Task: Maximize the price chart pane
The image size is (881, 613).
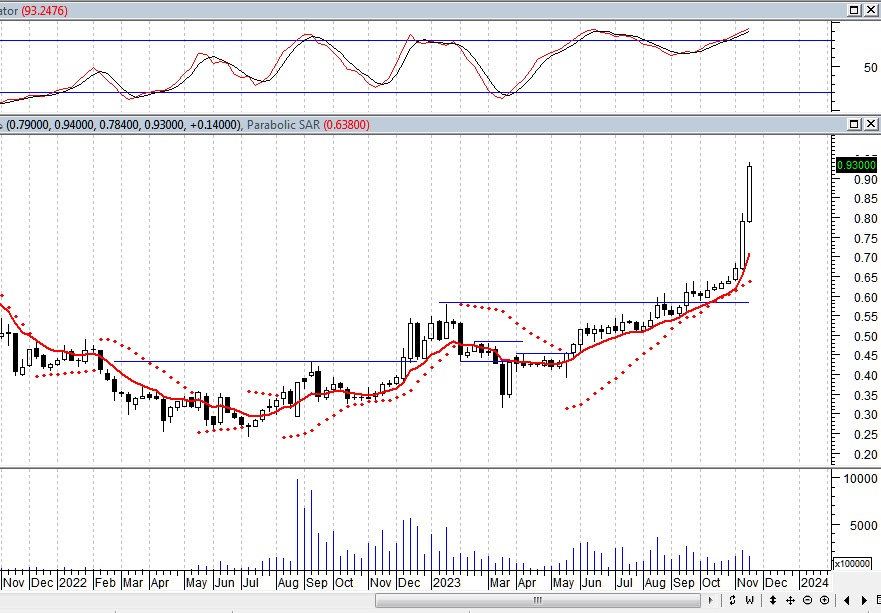Action: pos(853,124)
